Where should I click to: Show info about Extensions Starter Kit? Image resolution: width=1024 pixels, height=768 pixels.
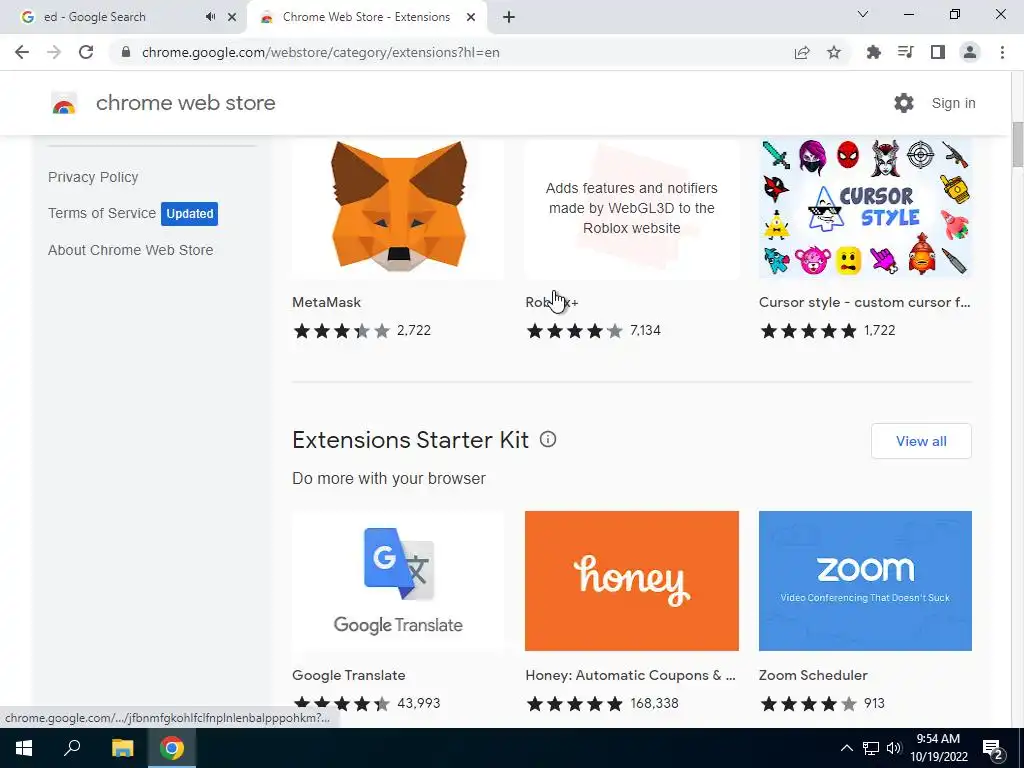pos(548,440)
